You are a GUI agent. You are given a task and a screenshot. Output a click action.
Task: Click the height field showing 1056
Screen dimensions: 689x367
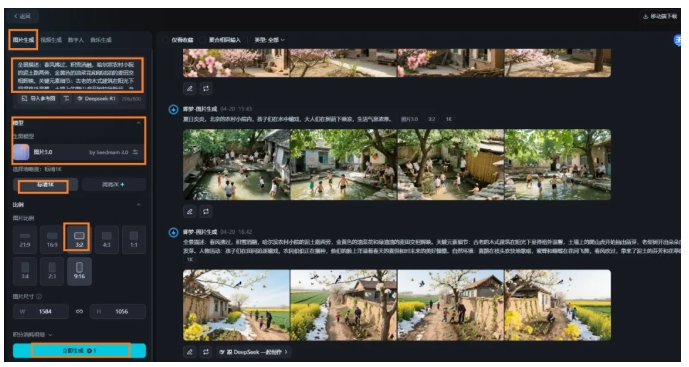point(118,312)
